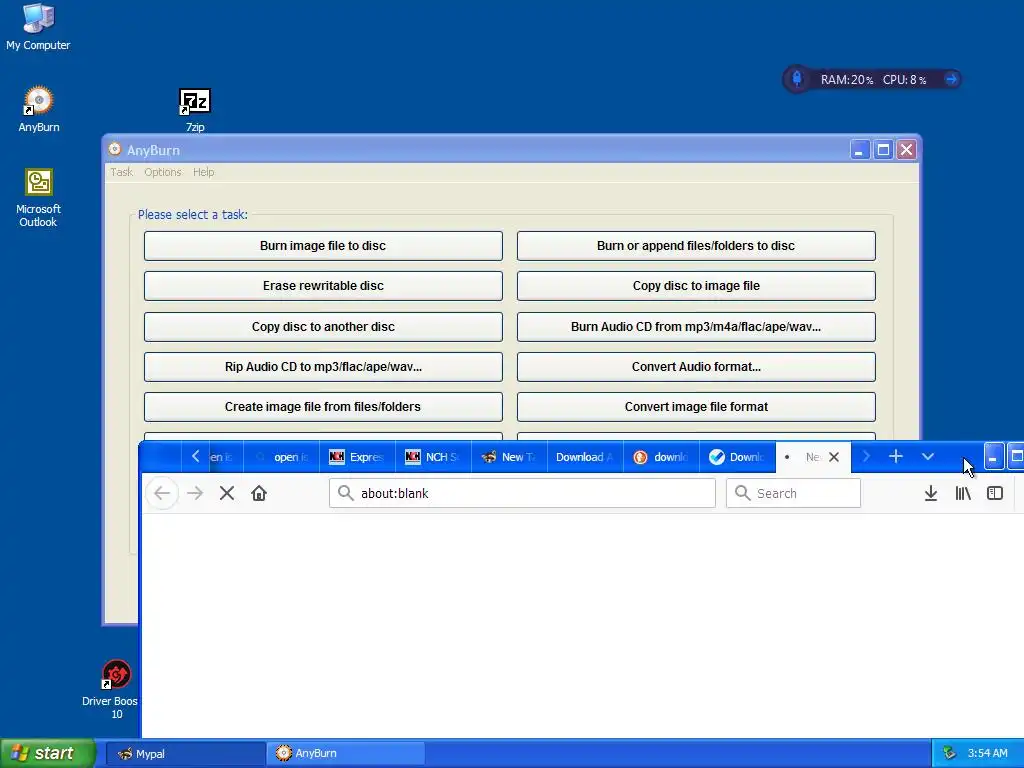Click the CPU: 8% reading in the widget

904,80
